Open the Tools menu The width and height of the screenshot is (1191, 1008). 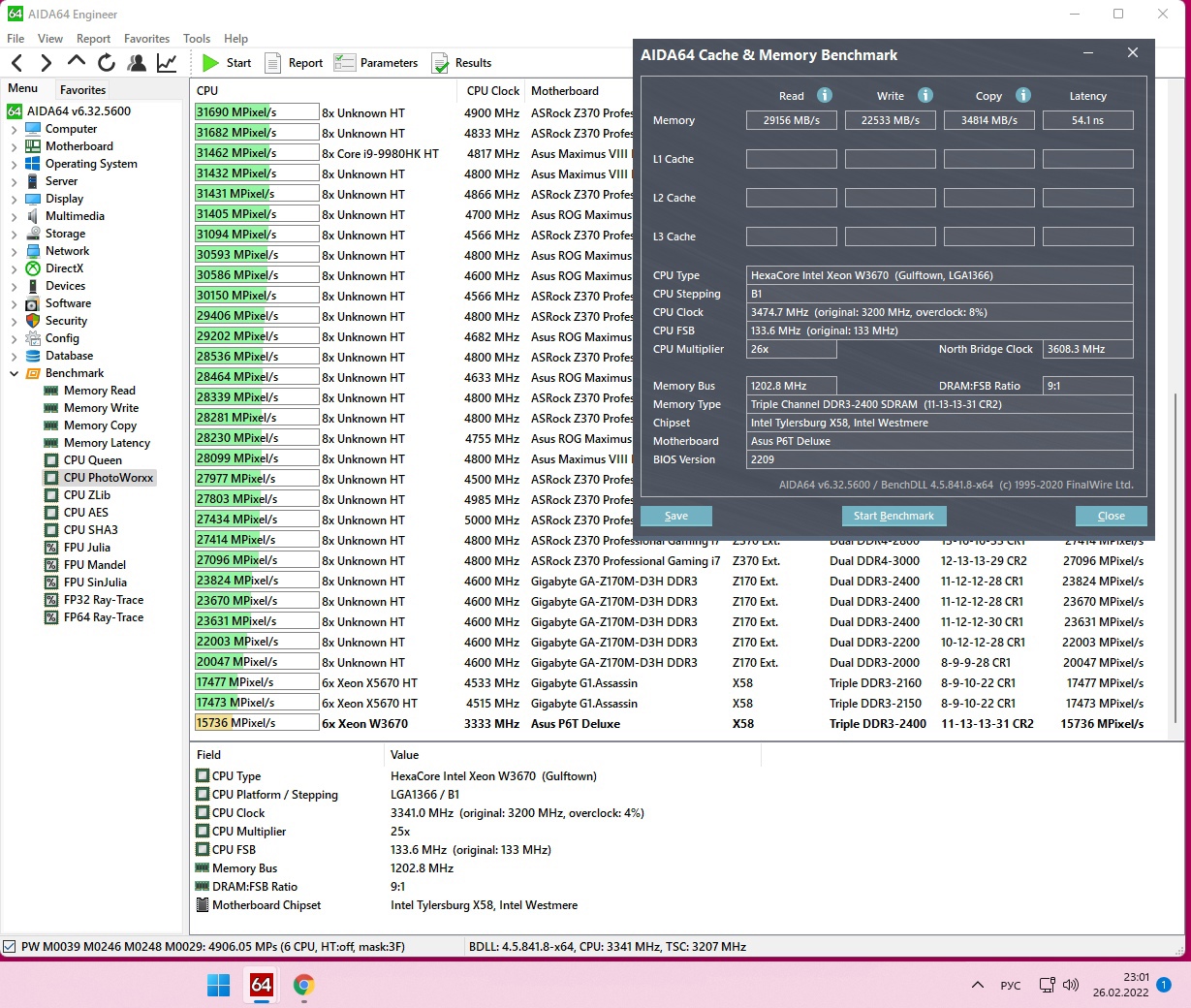click(197, 39)
